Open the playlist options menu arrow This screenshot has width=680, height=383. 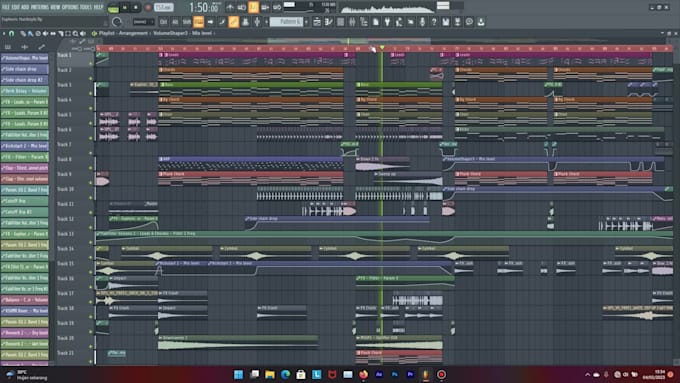click(4, 33)
